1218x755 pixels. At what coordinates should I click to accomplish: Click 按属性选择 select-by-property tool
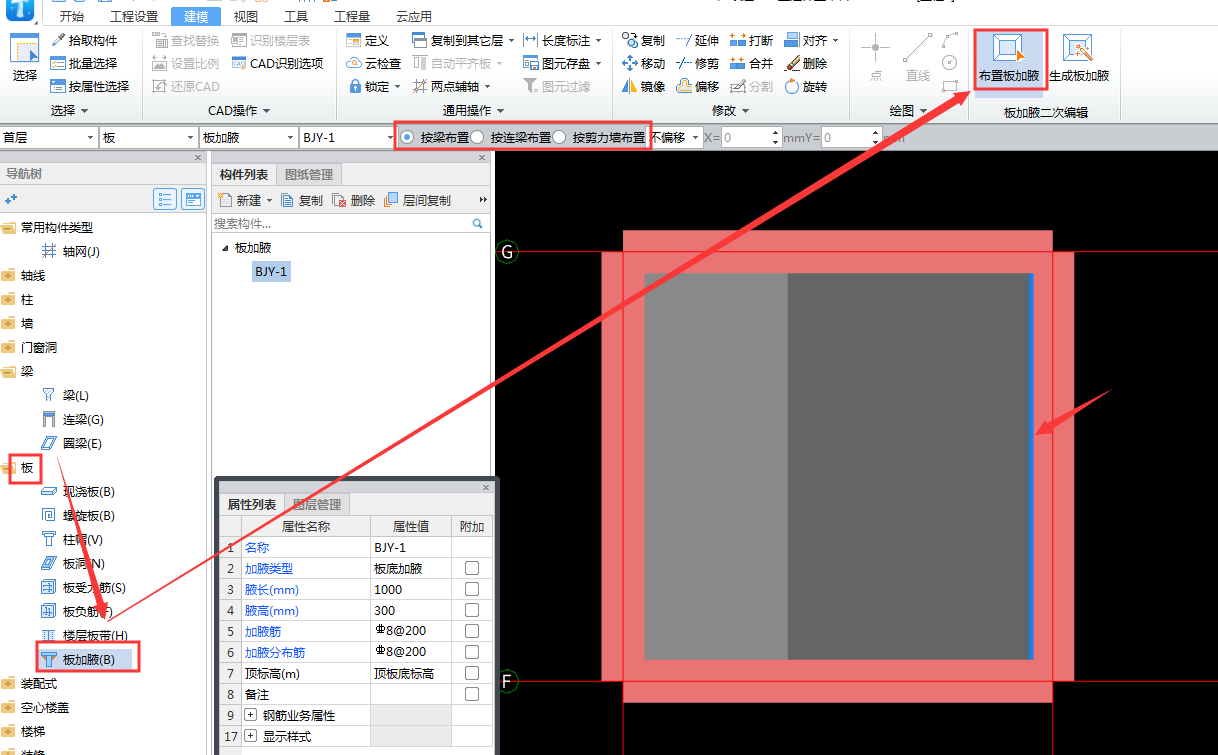(x=88, y=86)
